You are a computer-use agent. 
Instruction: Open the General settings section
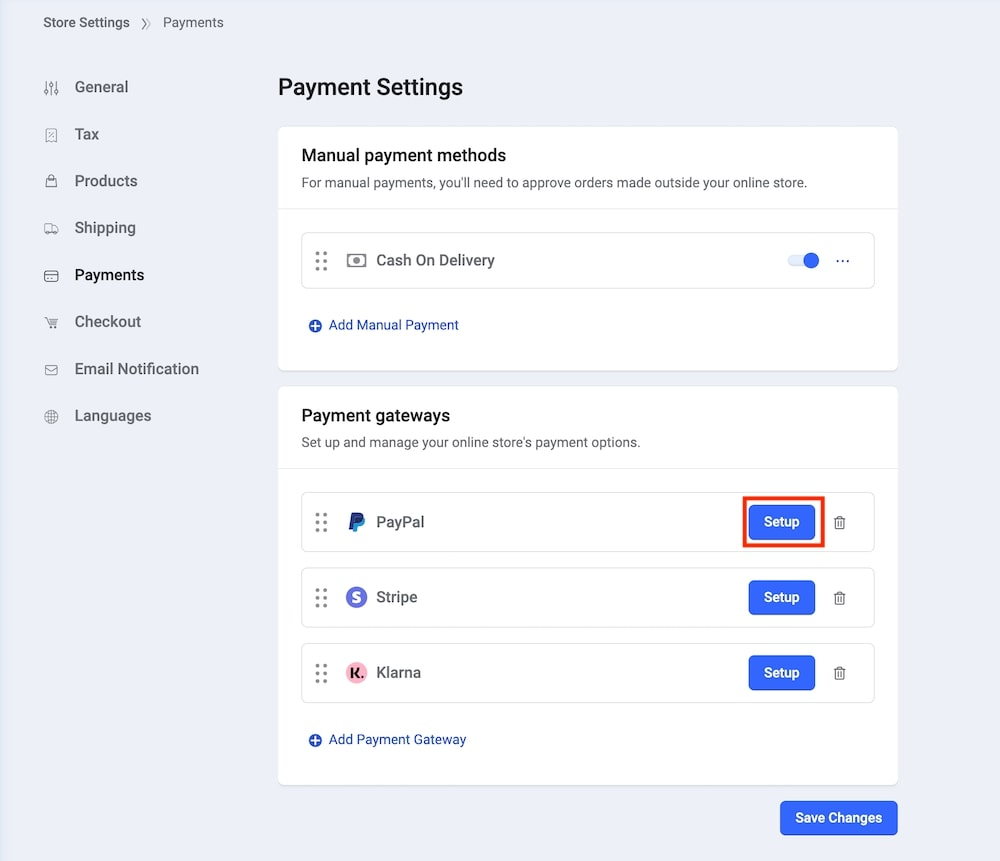coord(101,87)
